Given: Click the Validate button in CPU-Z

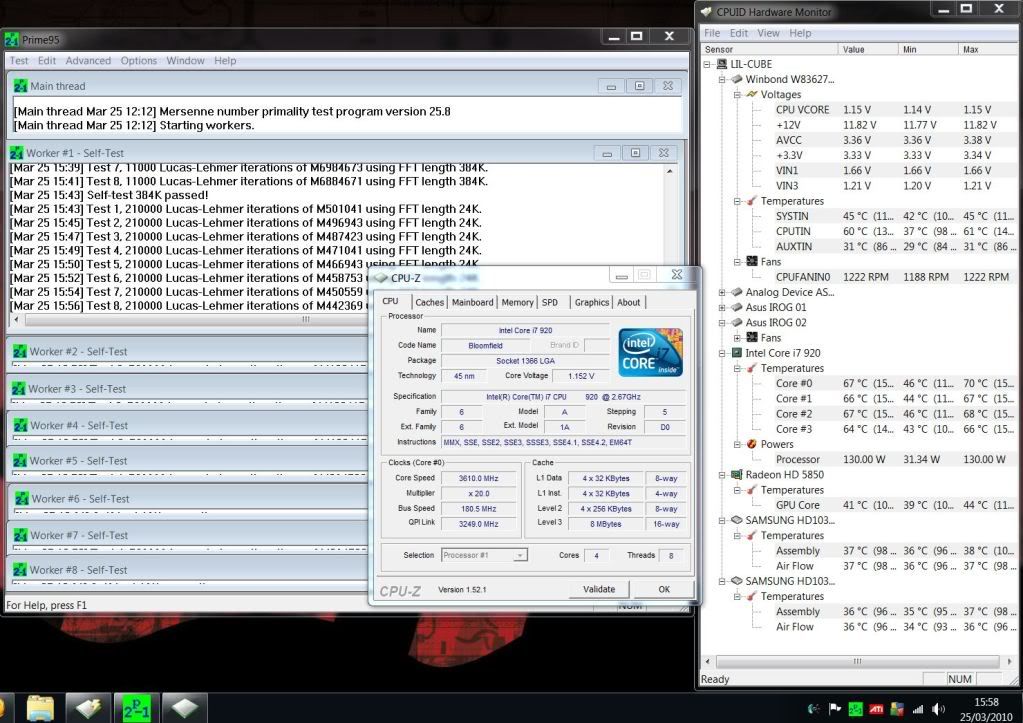Looking at the screenshot, I should coord(599,589).
